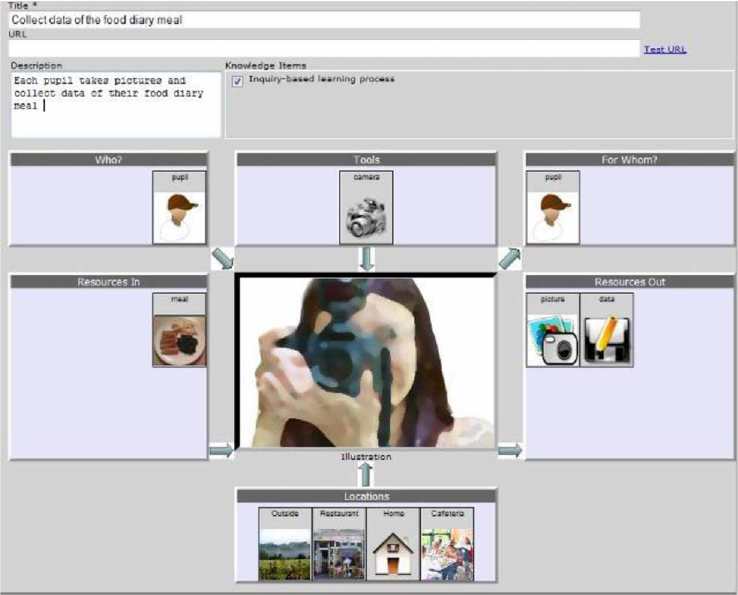The height and width of the screenshot is (595, 738).
Task: Click the Resources Out panel header
Action: [x=629, y=282]
